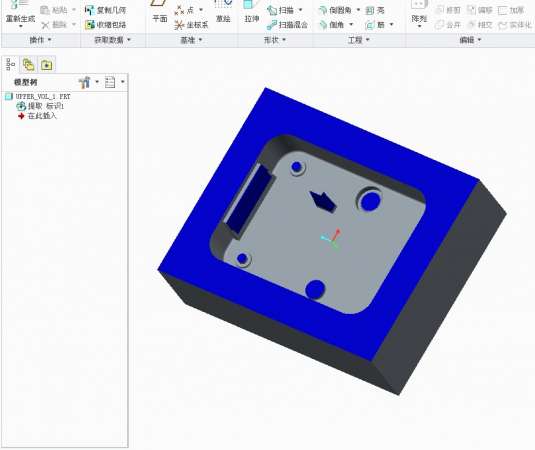Open the model tree settings dropdown
The height and width of the screenshot is (450, 535).
[x=88, y=82]
